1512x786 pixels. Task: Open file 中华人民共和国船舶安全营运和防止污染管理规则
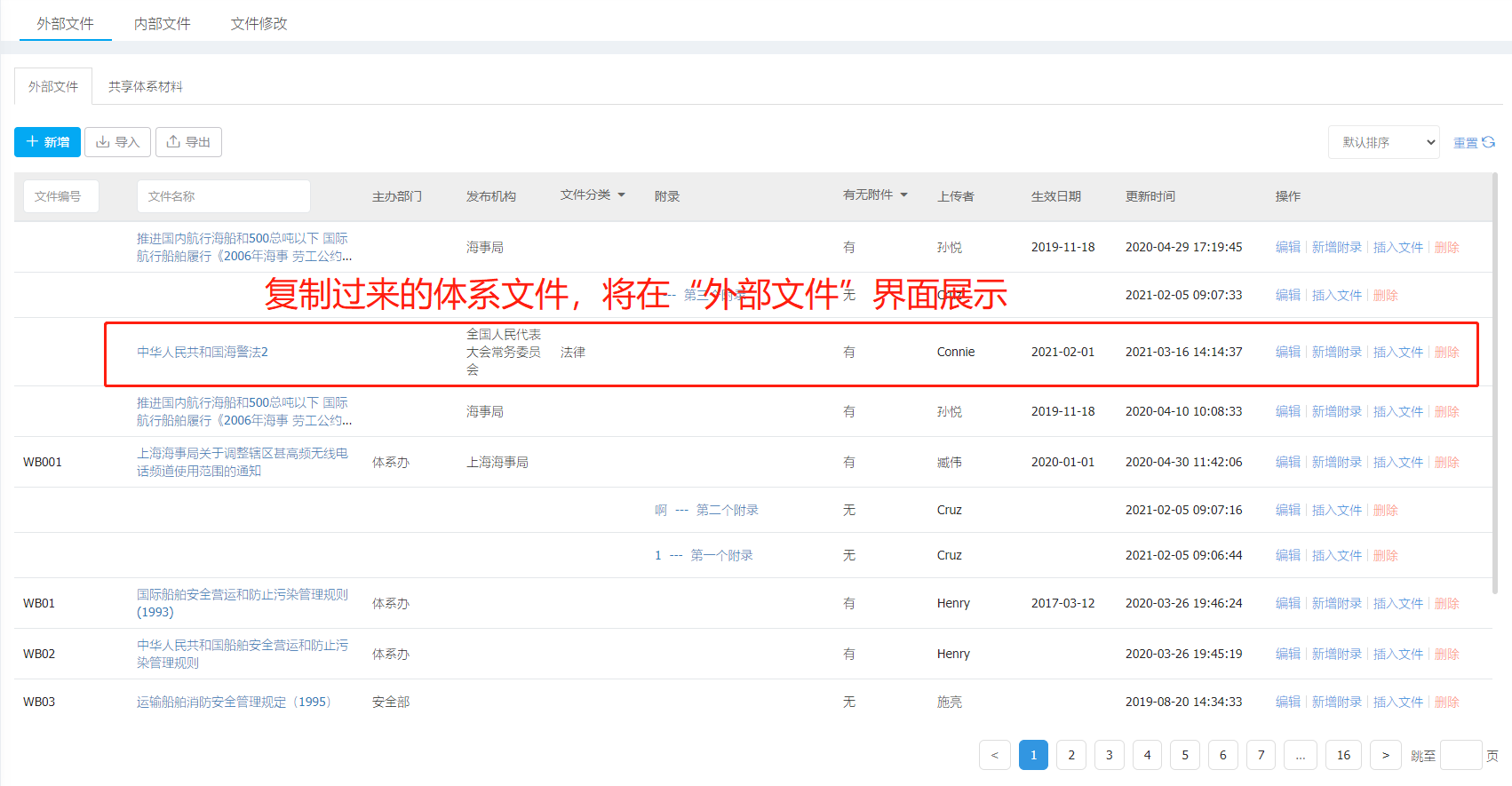[x=243, y=654]
